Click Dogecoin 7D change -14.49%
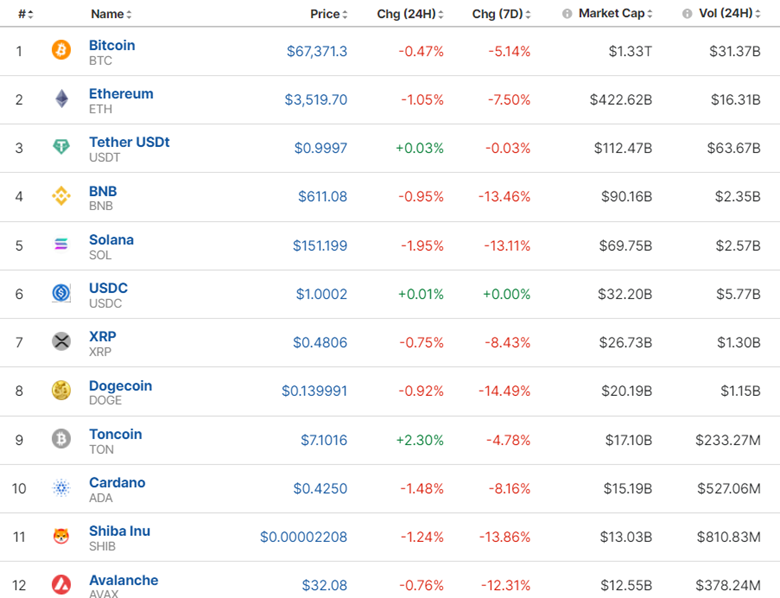The image size is (780, 598). coord(504,391)
